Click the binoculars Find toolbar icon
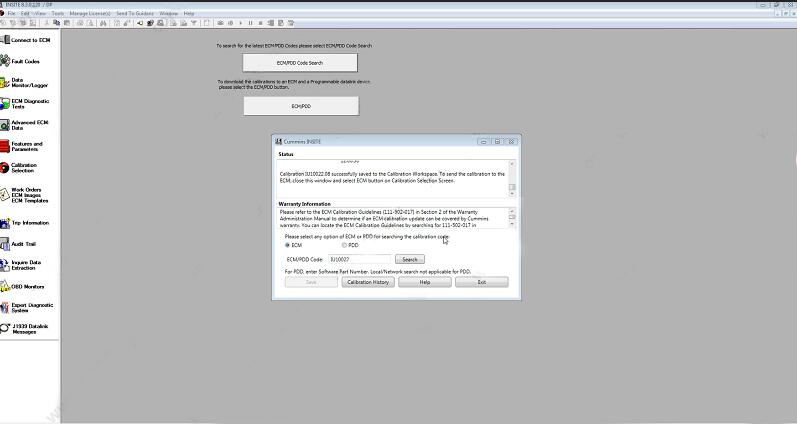 coord(103,23)
